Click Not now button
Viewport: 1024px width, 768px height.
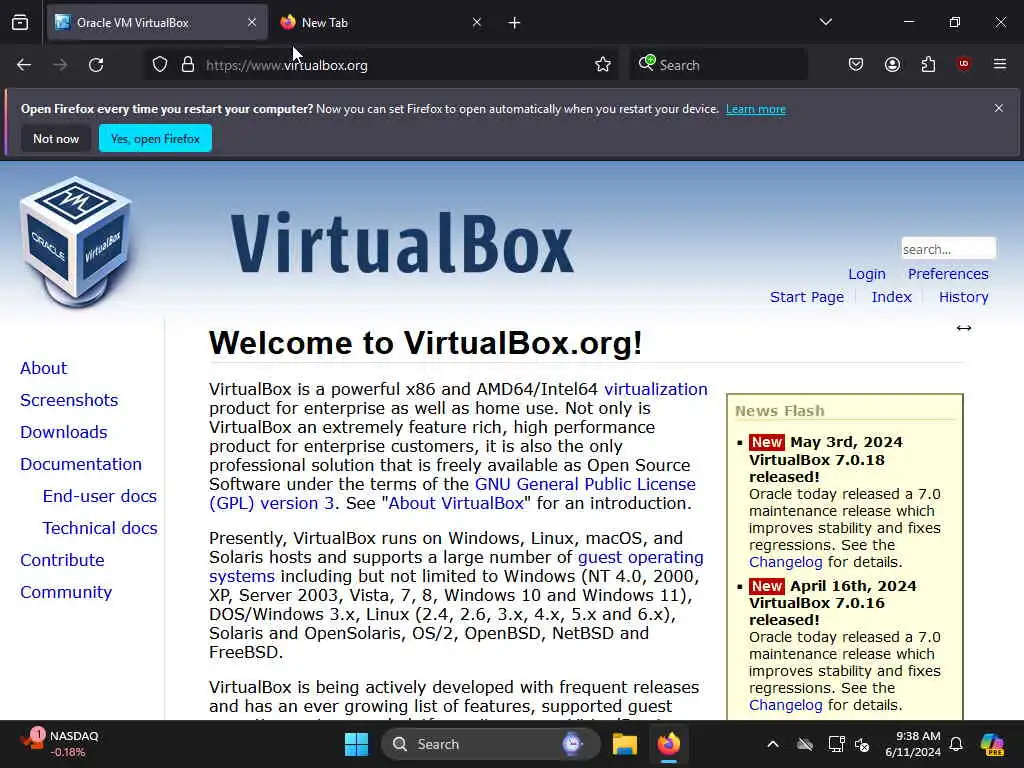pyautogui.click(x=56, y=138)
